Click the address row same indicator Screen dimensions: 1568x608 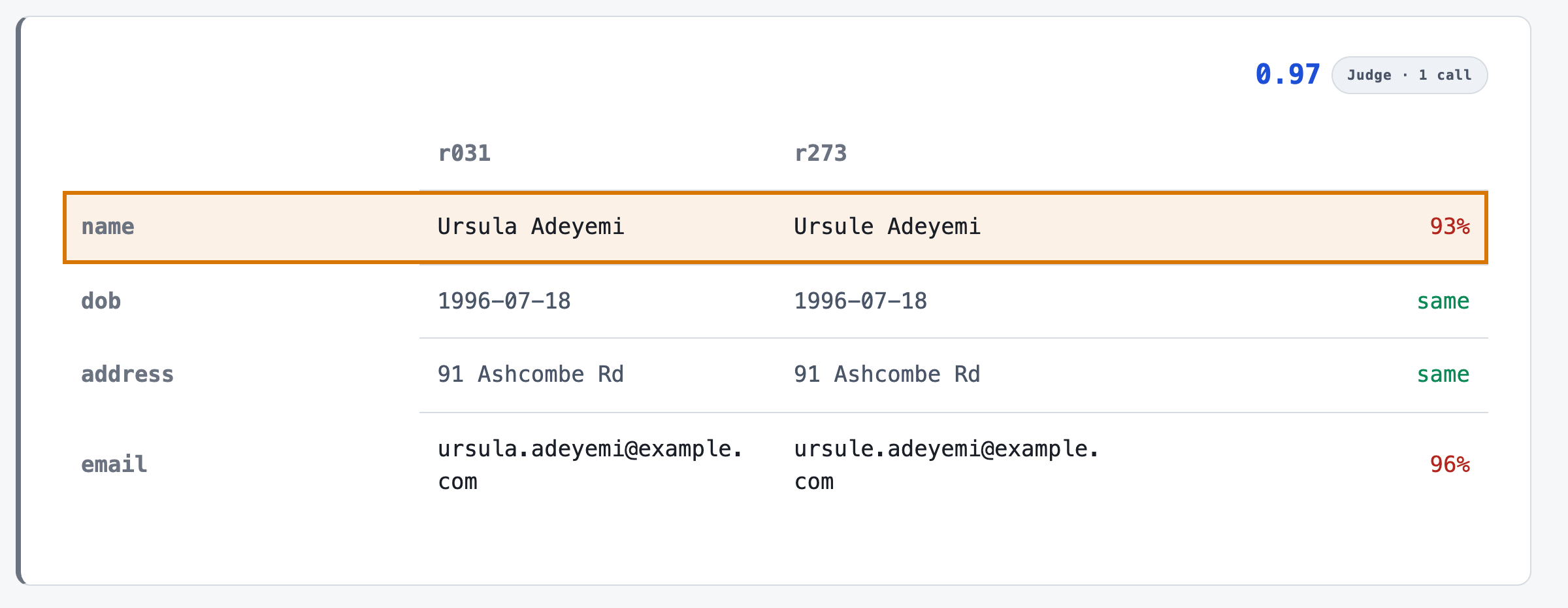[1443, 375]
